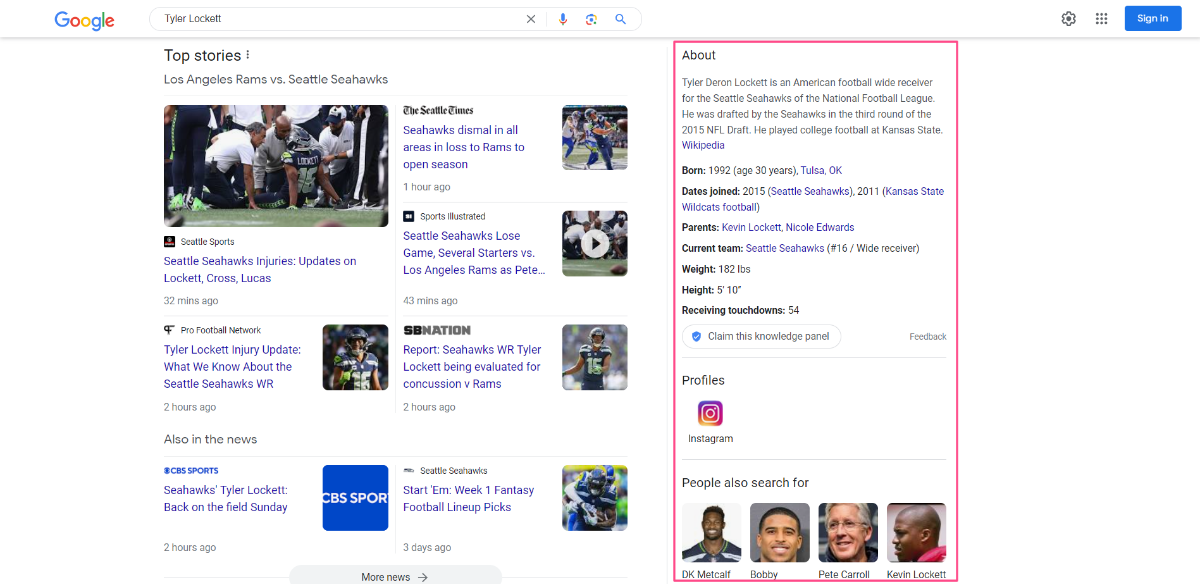Viewport: 1200px width, 584px height.
Task: Open 'Seattle Seahawks Lose Game, Several Starters' article
Action: pyautogui.click(x=474, y=253)
